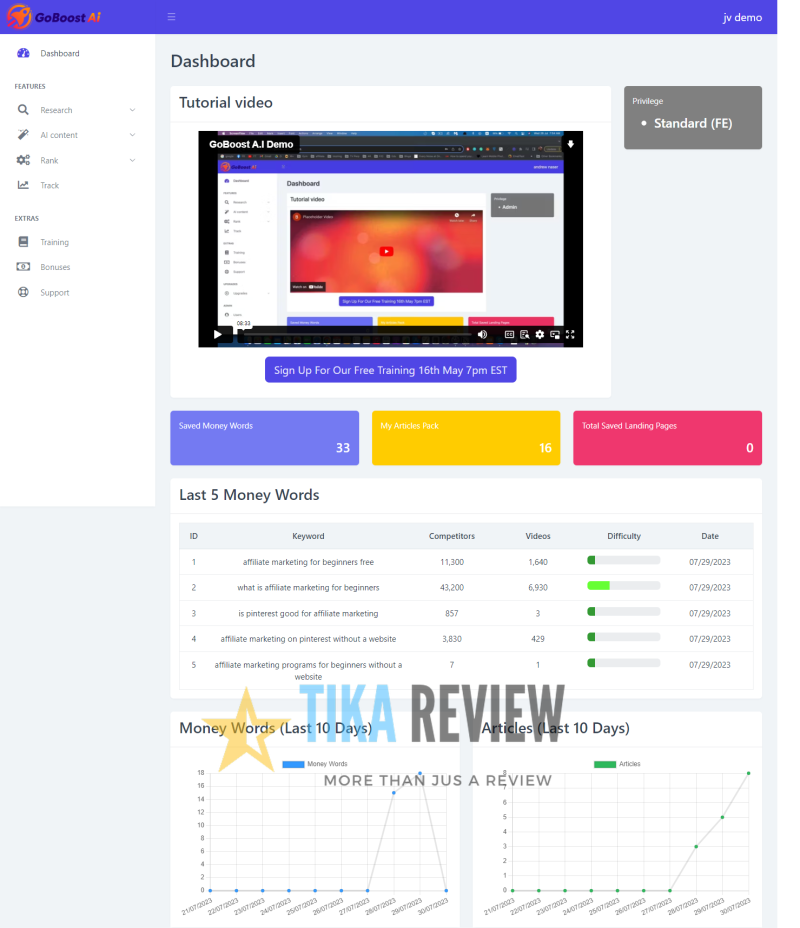Screen dimensions: 800x928
Task: Mute the tutorial video volume
Action: 482,335
